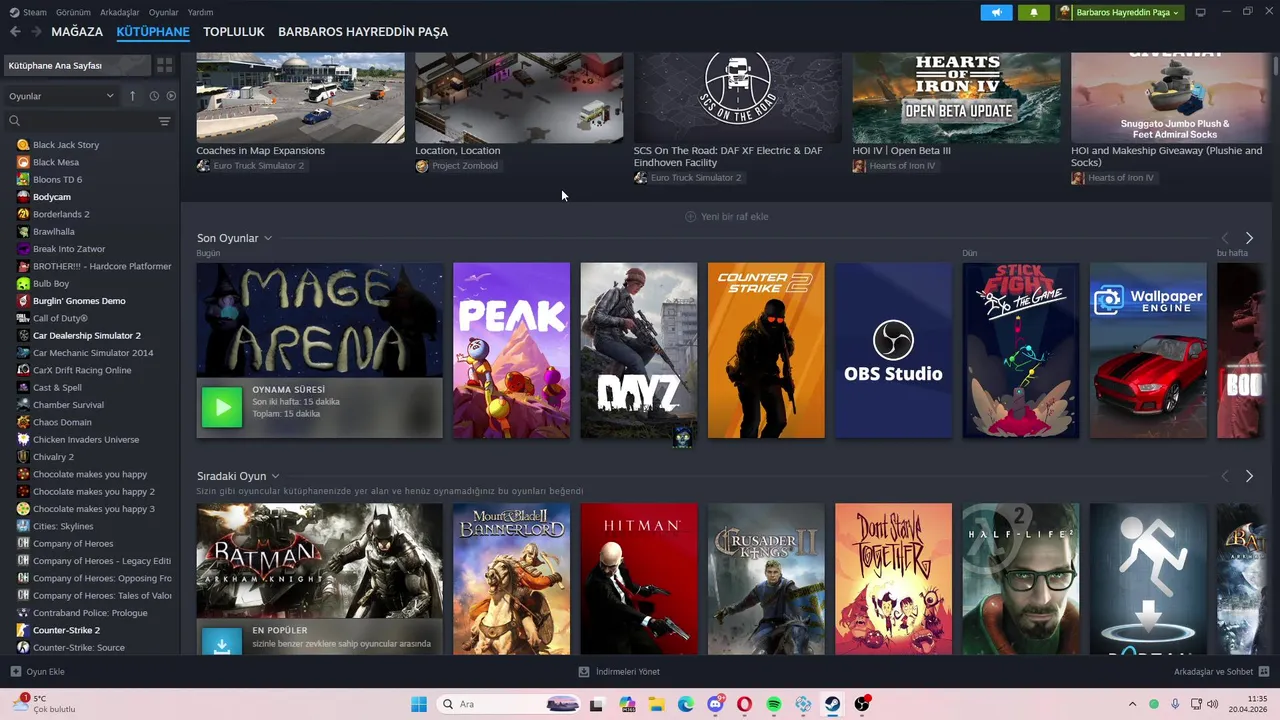Select Counter-Strike 2 in sidebar list

point(66,630)
